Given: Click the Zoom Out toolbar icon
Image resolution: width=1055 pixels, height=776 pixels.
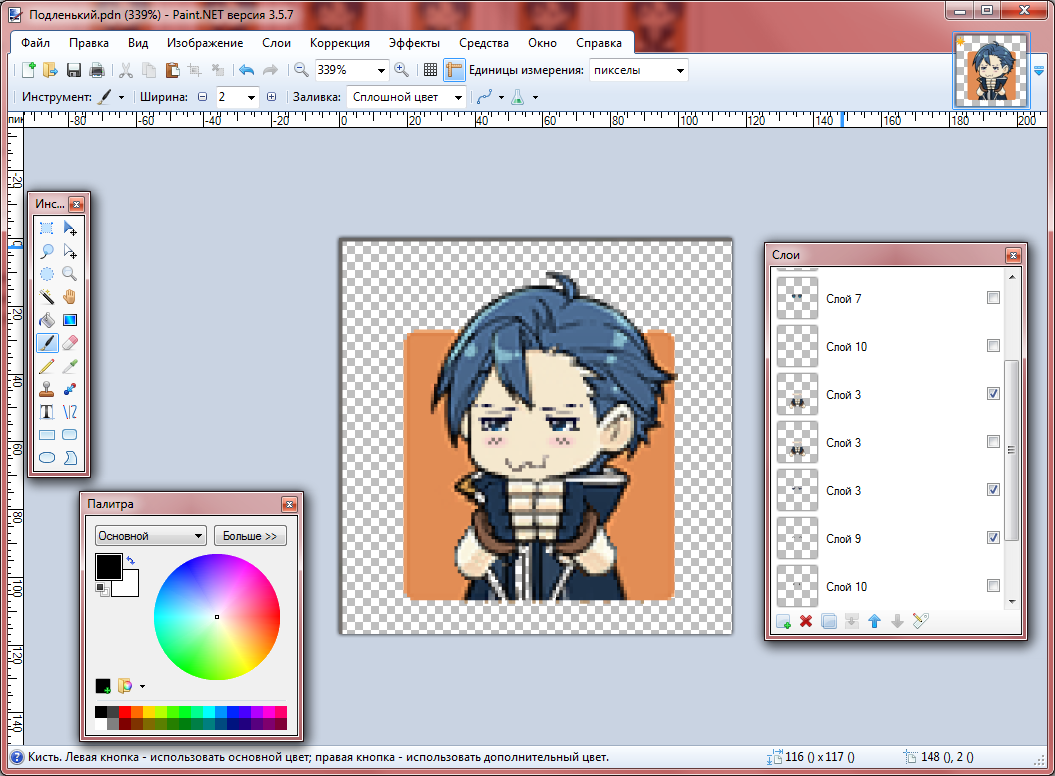Looking at the screenshot, I should coord(301,70).
